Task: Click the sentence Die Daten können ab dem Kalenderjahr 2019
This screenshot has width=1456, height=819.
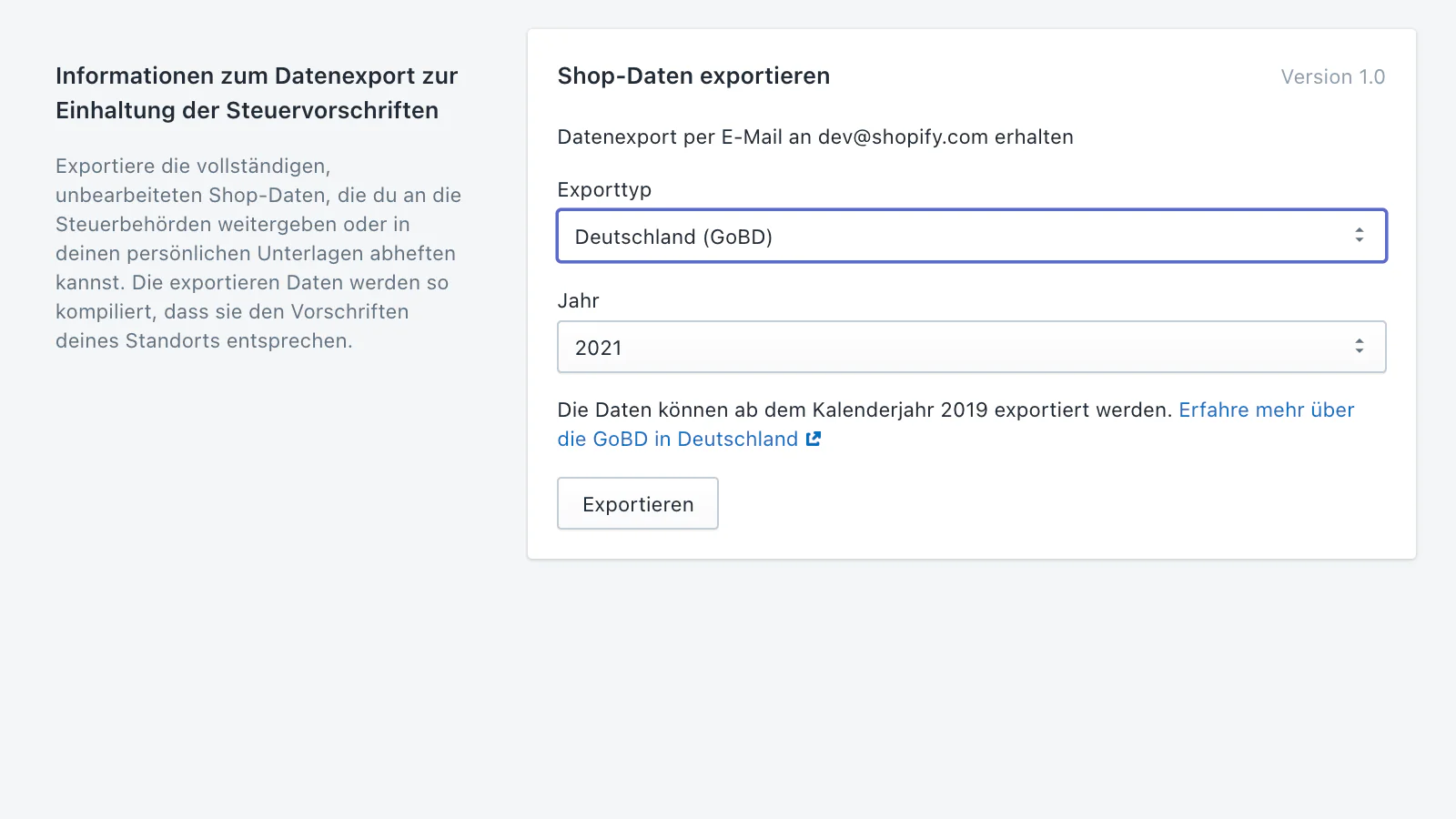Action: pos(864,409)
